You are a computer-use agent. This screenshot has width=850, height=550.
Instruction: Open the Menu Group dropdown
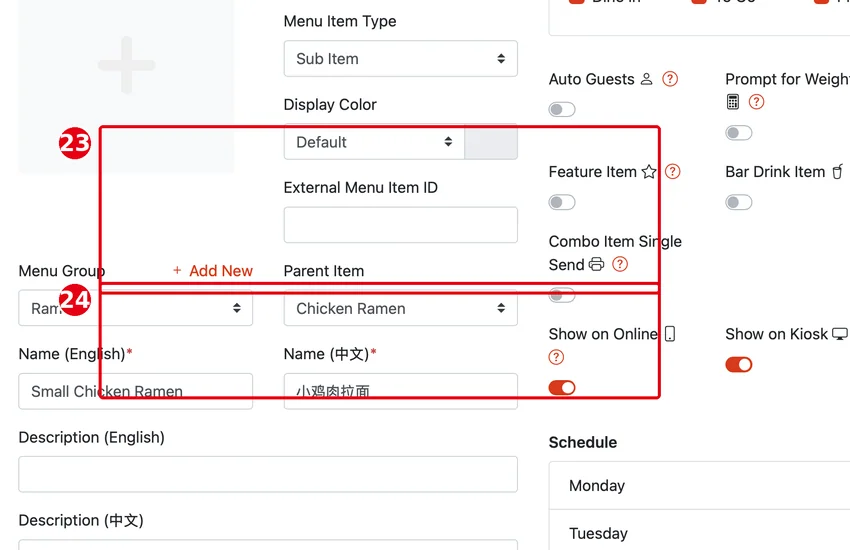click(136, 308)
